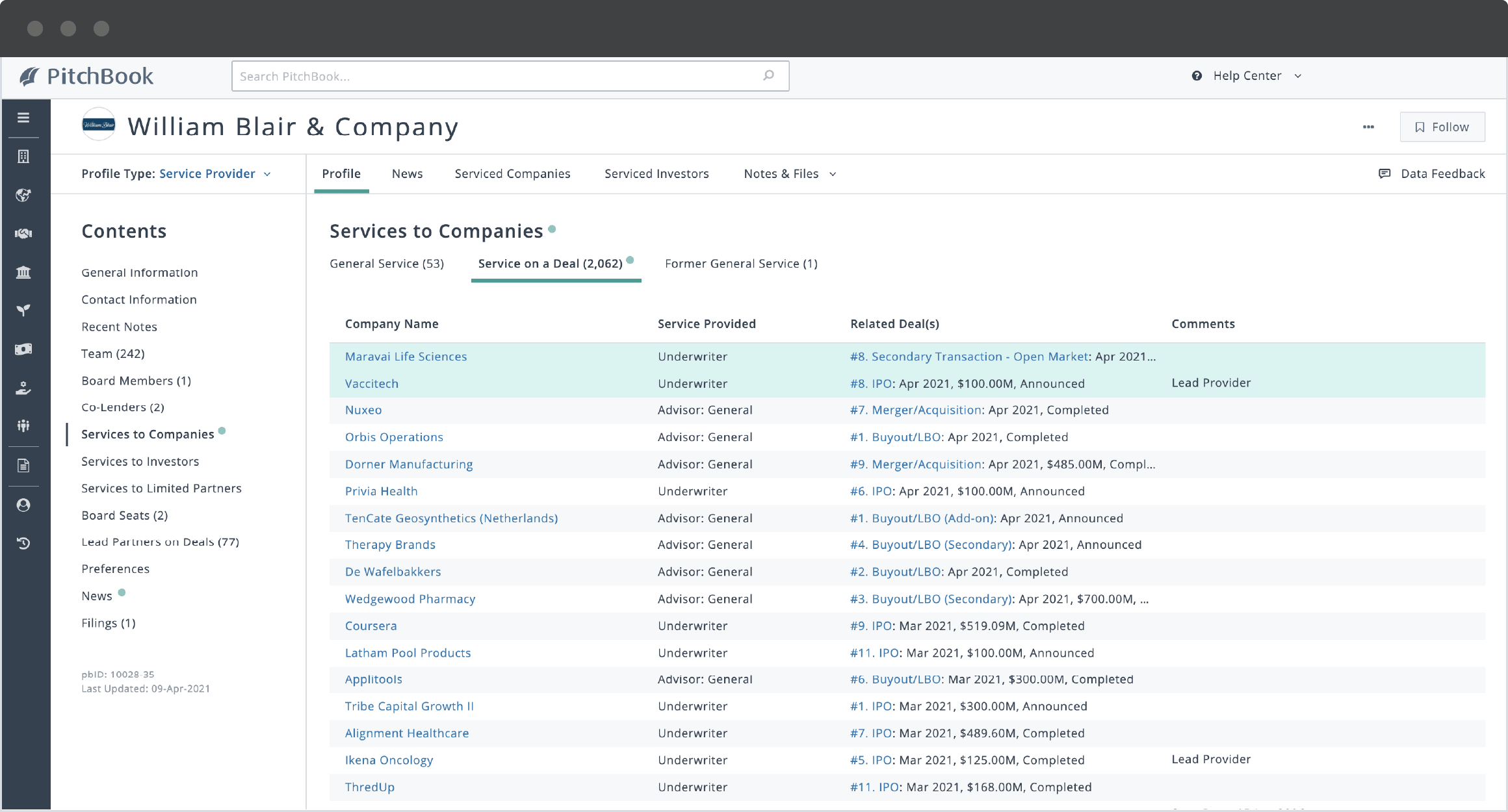Viewport: 1508px width, 812px height.
Task: Click the hand holding person icon in sidebar
Action: click(23, 388)
